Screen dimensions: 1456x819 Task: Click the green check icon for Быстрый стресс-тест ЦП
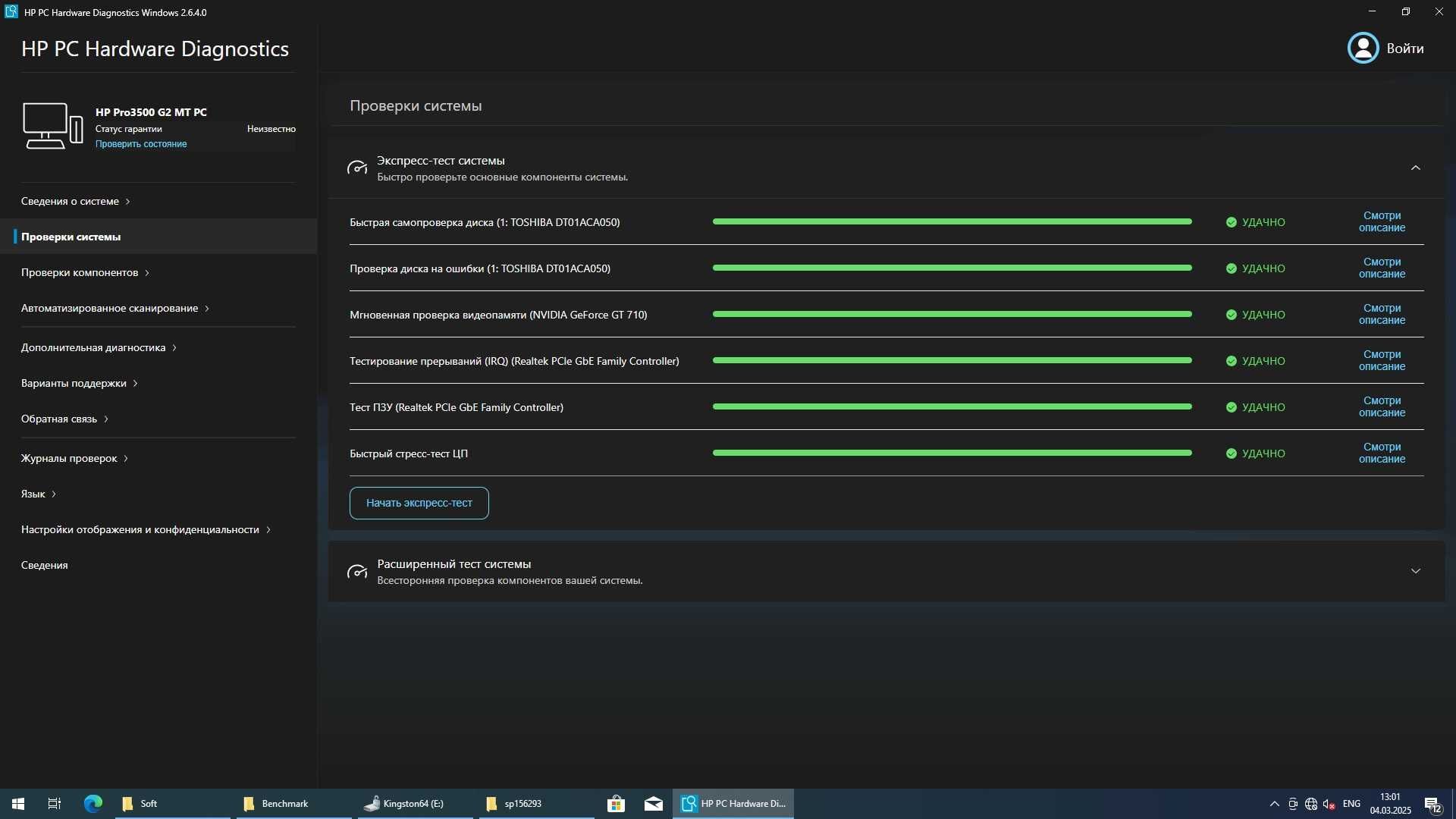[1232, 453]
